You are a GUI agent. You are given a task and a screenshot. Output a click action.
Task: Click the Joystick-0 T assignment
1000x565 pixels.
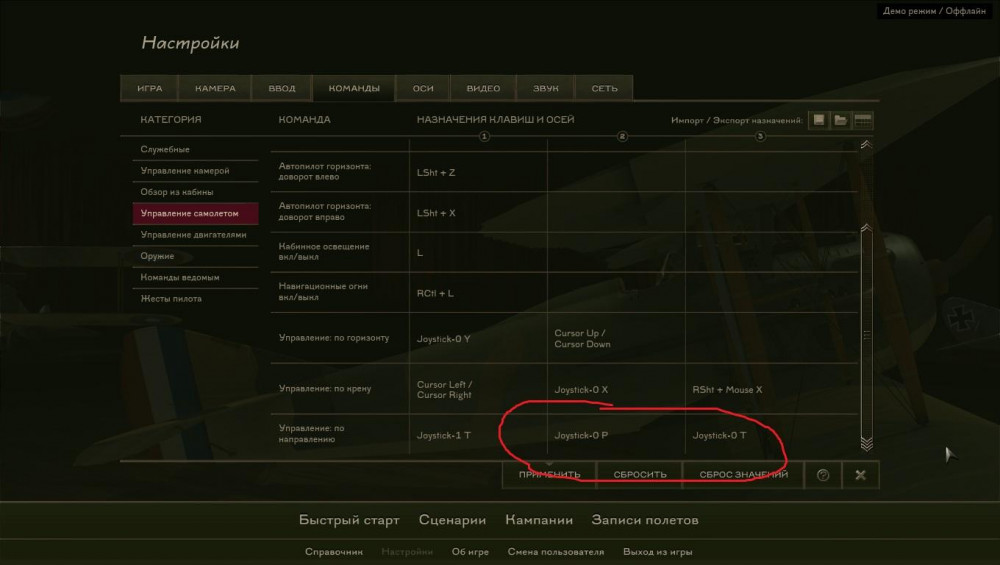(772, 435)
